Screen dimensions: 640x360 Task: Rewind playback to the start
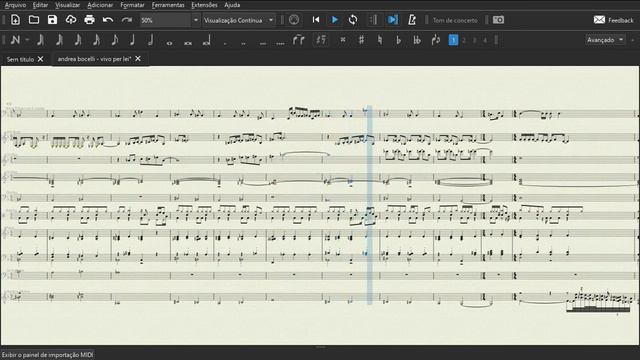coord(316,20)
